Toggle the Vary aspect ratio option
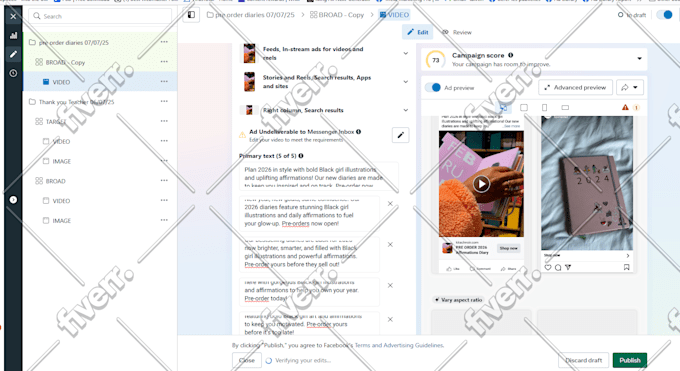The height and width of the screenshot is (371, 680). (459, 300)
